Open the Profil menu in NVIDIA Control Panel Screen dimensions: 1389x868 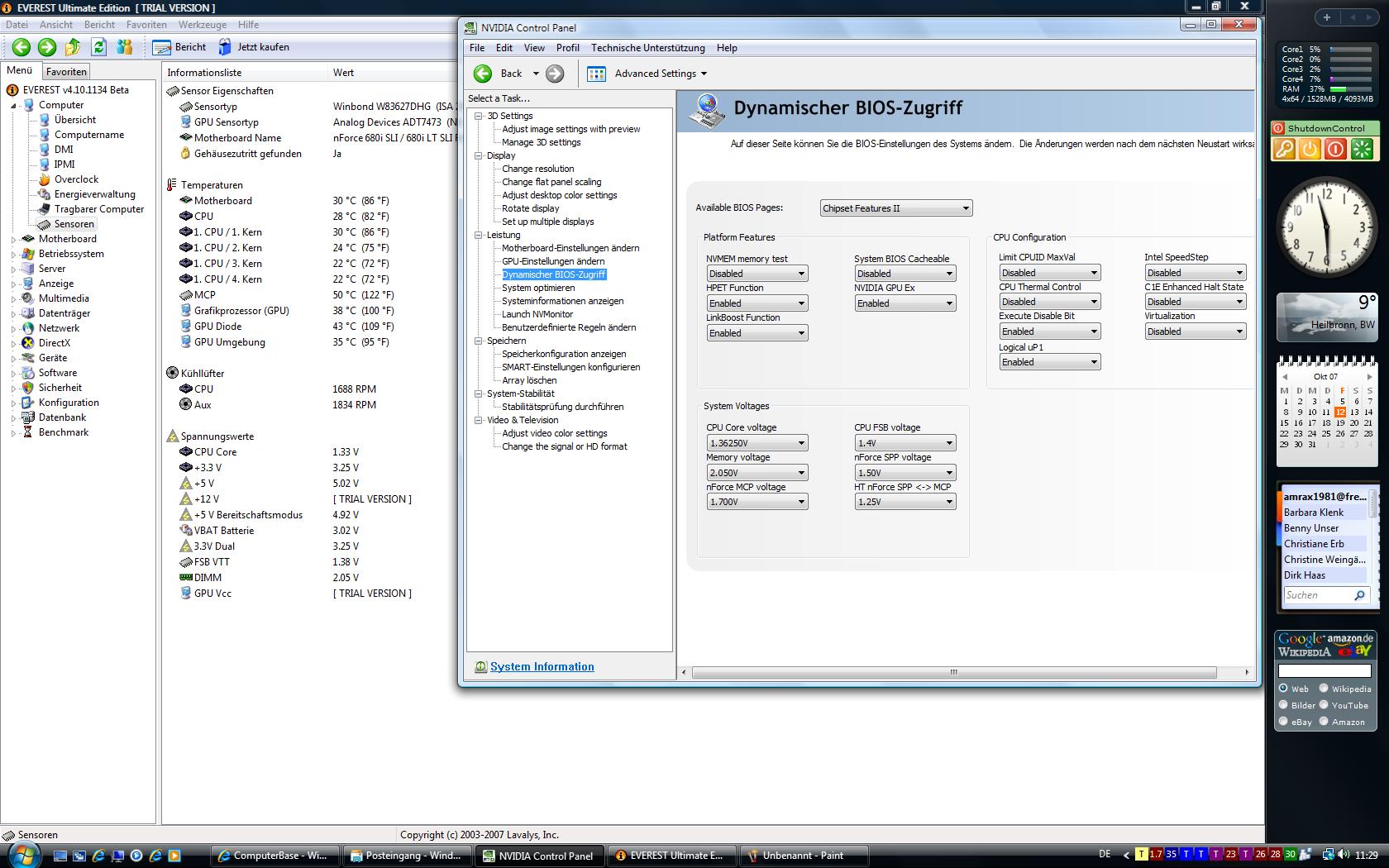(567, 48)
